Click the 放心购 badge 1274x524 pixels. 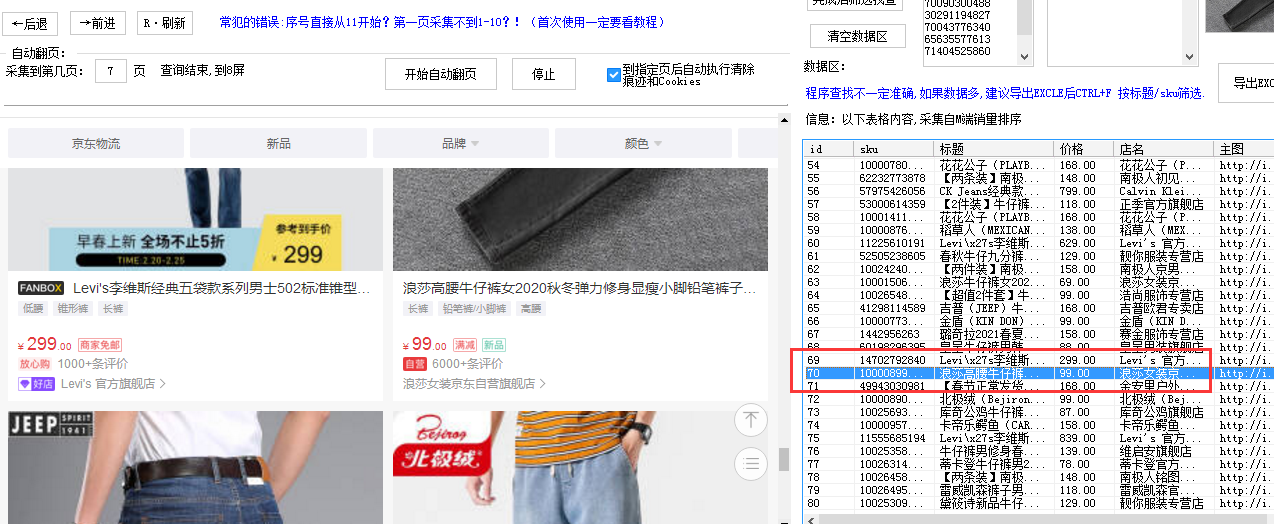34,364
